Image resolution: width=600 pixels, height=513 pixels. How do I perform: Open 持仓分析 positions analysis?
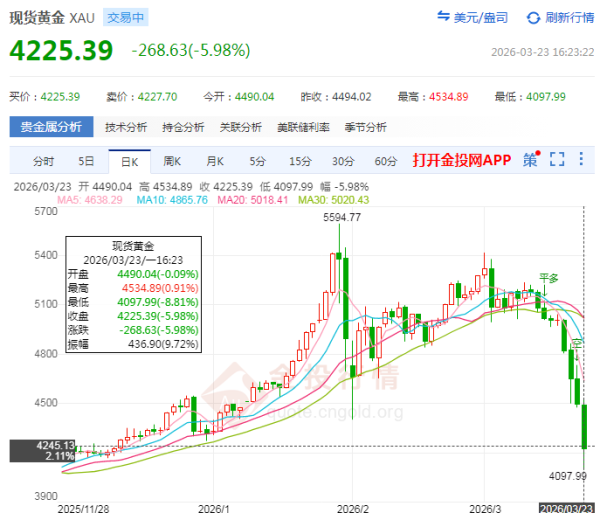point(184,127)
